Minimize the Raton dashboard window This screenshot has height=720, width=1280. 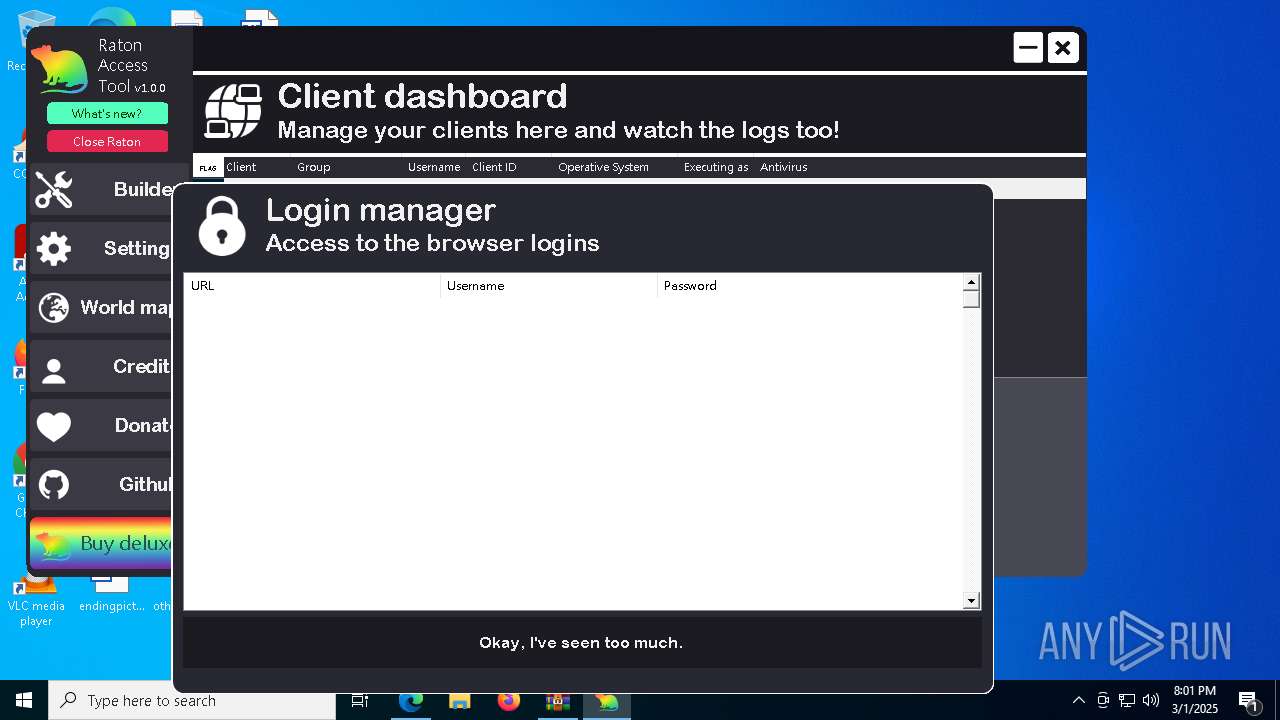click(1028, 47)
